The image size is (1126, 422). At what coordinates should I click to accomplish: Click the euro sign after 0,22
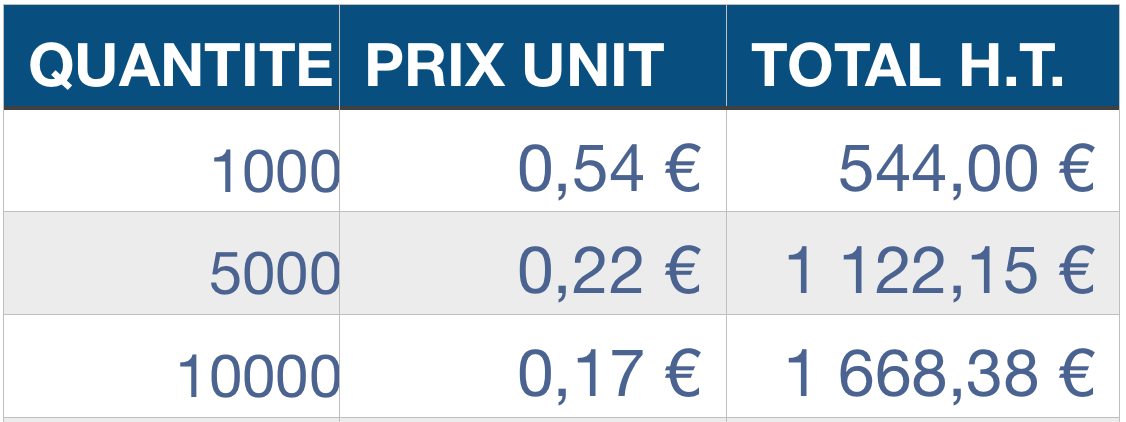click(681, 272)
